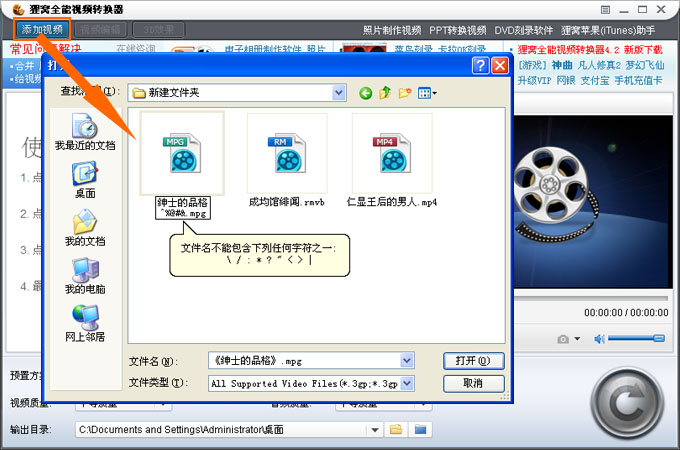The width and height of the screenshot is (680, 450).
Task: Click the playback progress bar
Action: 591,298
